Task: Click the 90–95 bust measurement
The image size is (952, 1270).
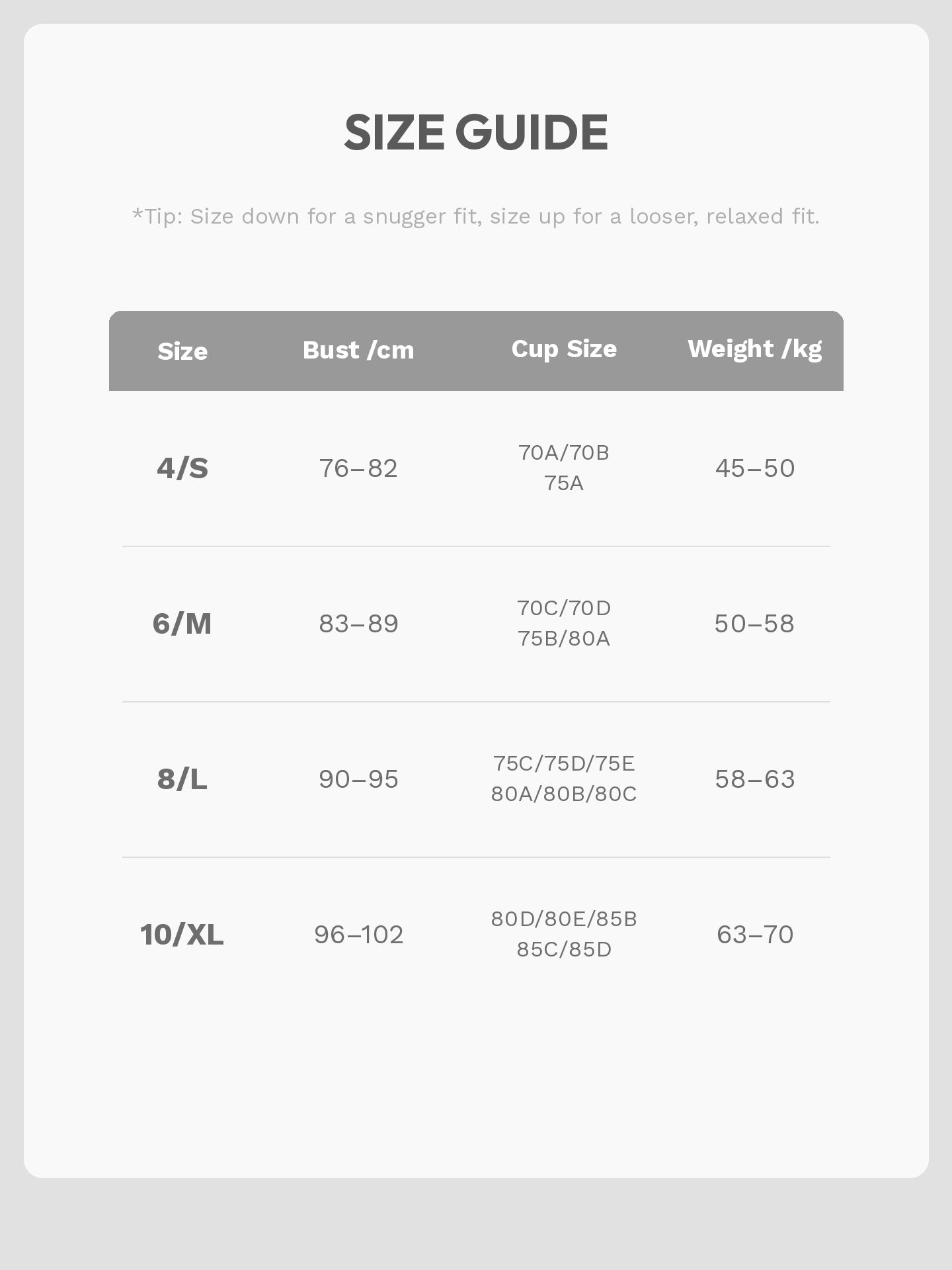Action: click(x=358, y=779)
